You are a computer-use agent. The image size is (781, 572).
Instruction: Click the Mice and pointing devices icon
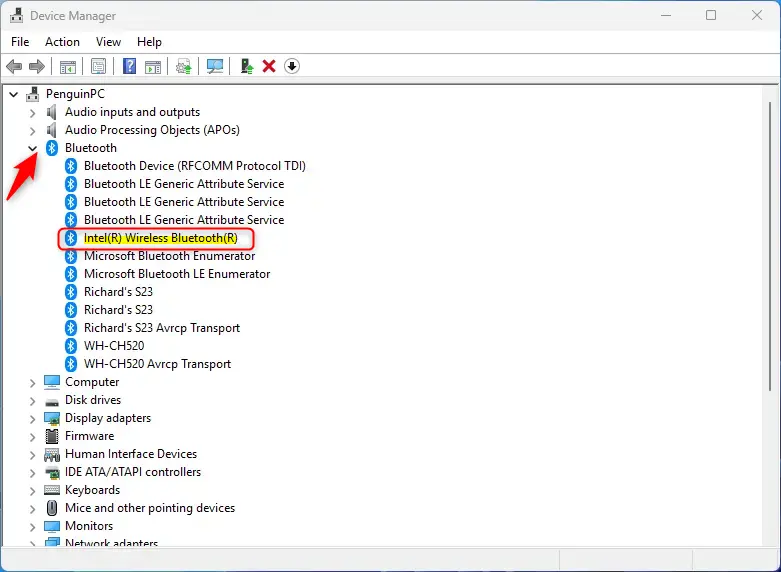click(52, 508)
